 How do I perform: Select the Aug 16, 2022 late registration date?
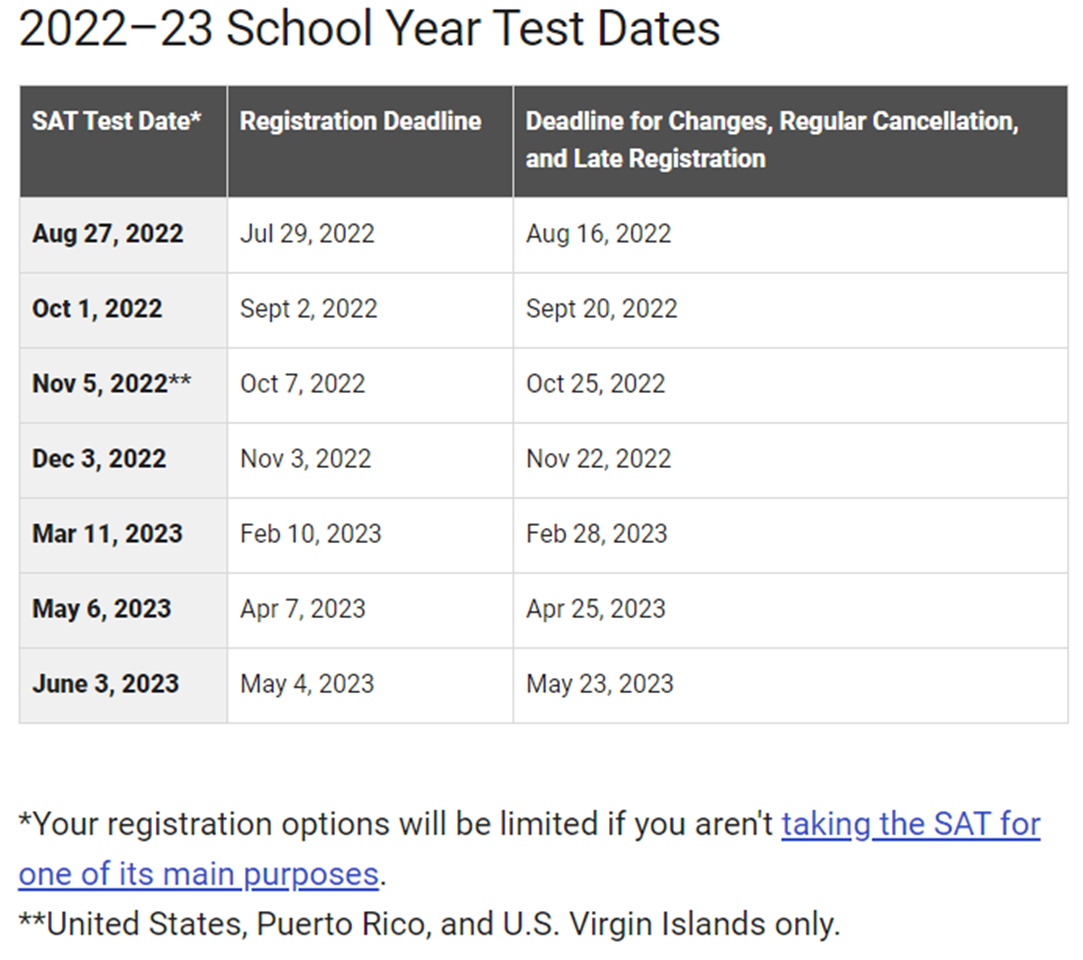tap(599, 234)
